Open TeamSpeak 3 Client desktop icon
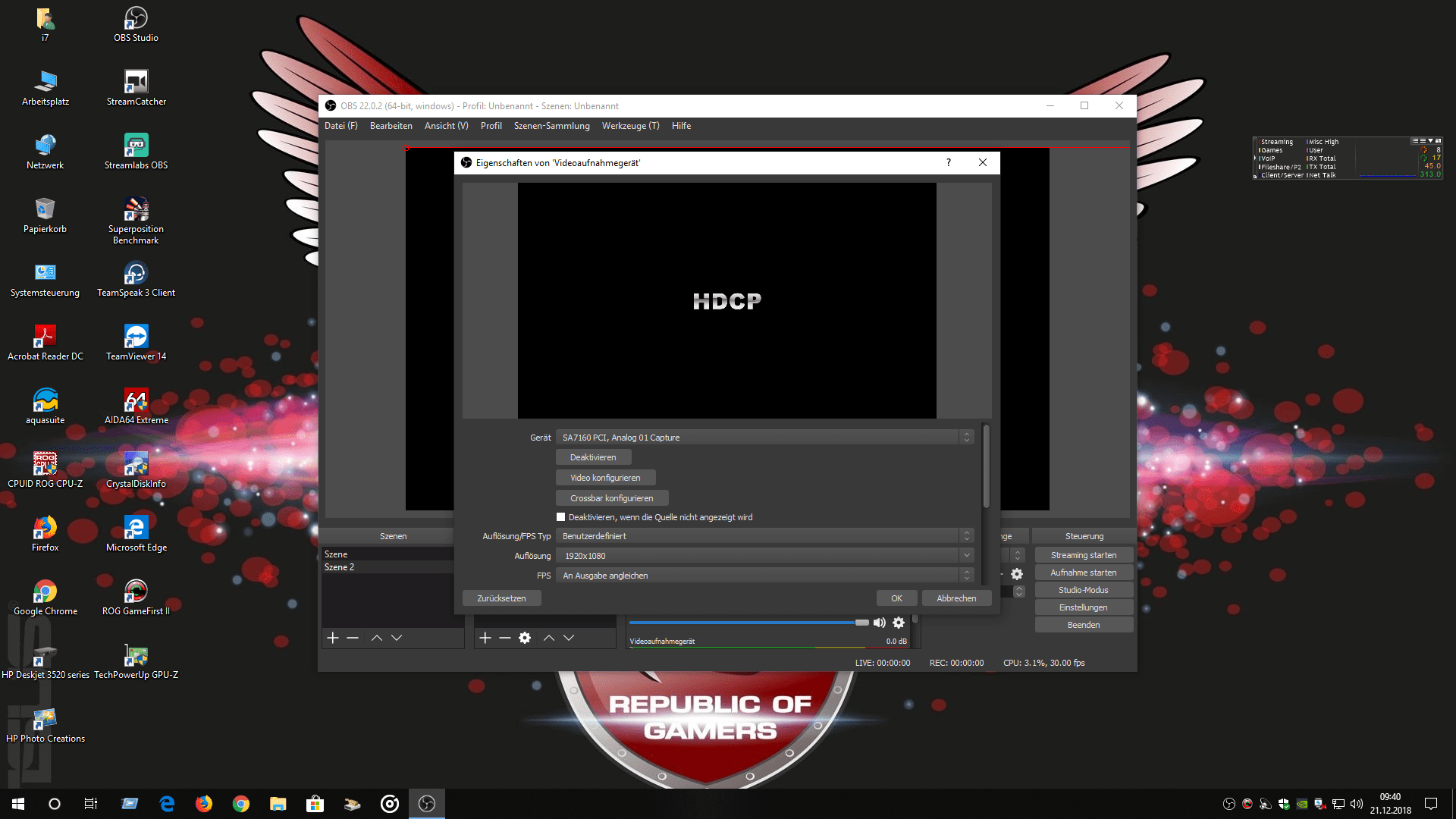 (136, 279)
